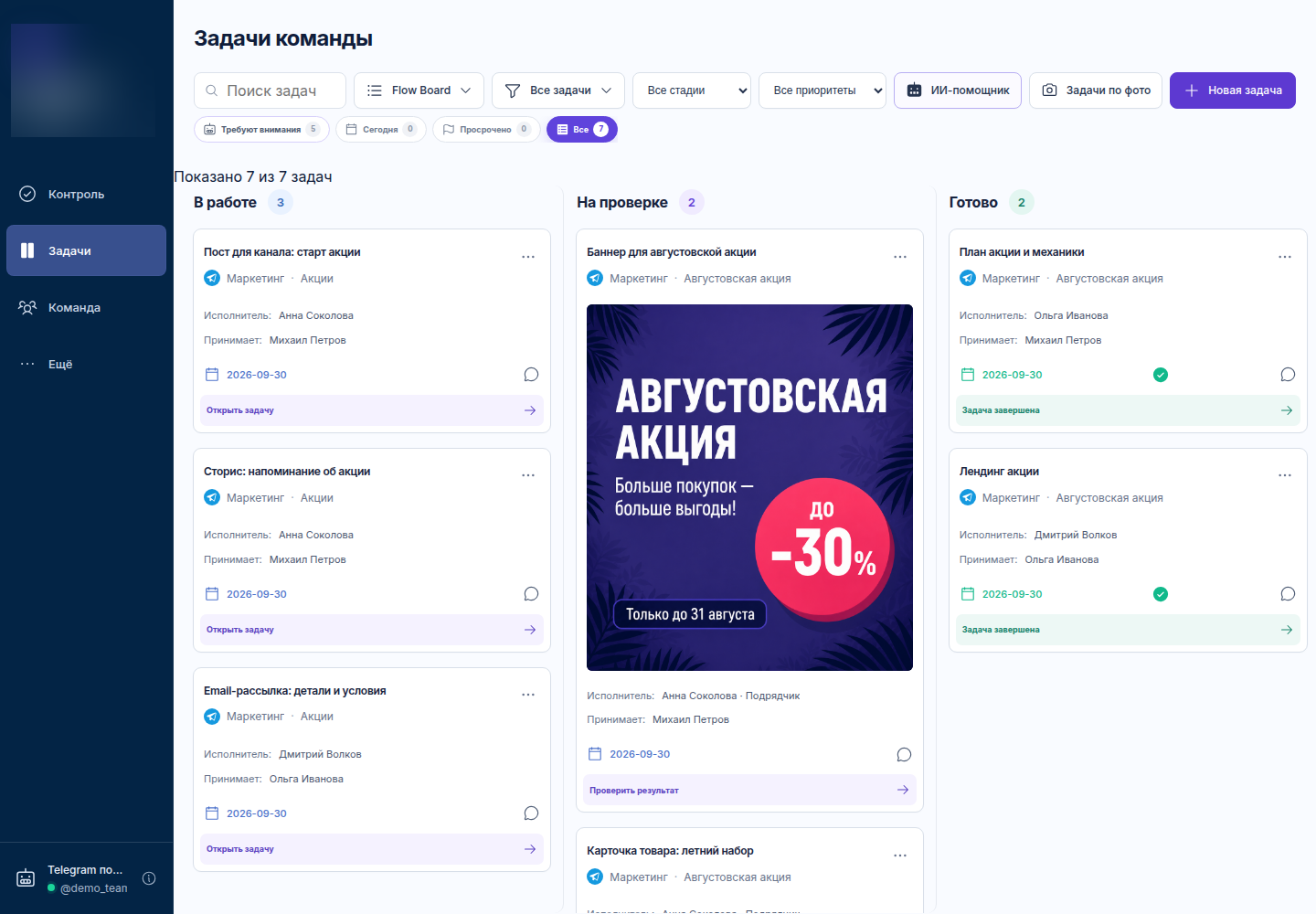
Task: Open more menu for 'План акции и механики'
Action: click(x=1285, y=257)
